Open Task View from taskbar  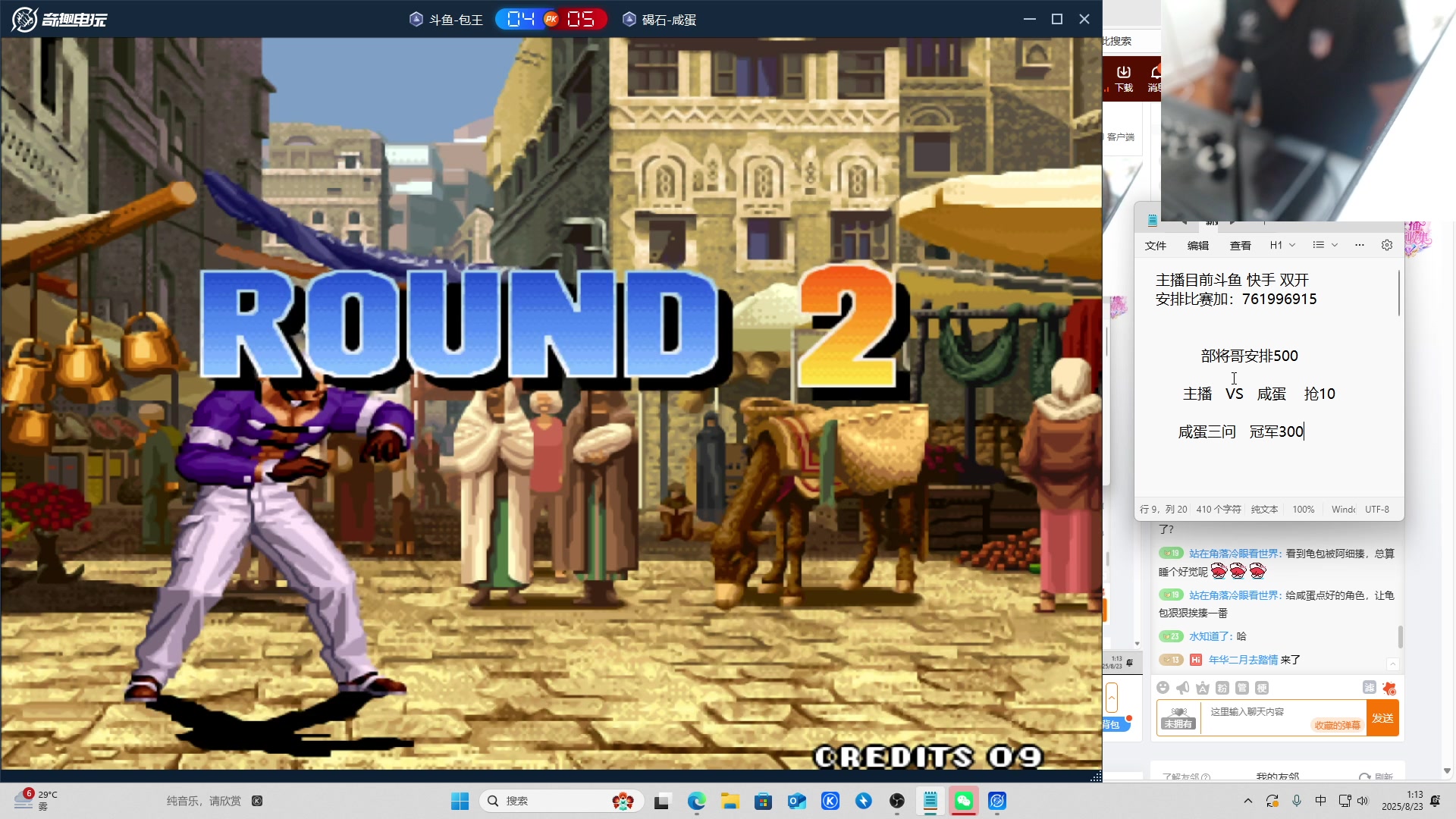pos(663,801)
